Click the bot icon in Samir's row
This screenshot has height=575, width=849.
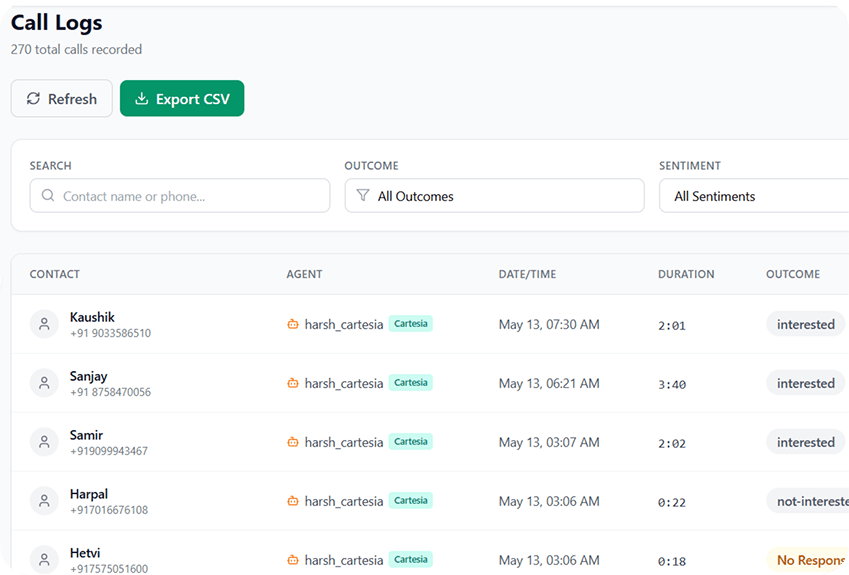point(293,442)
